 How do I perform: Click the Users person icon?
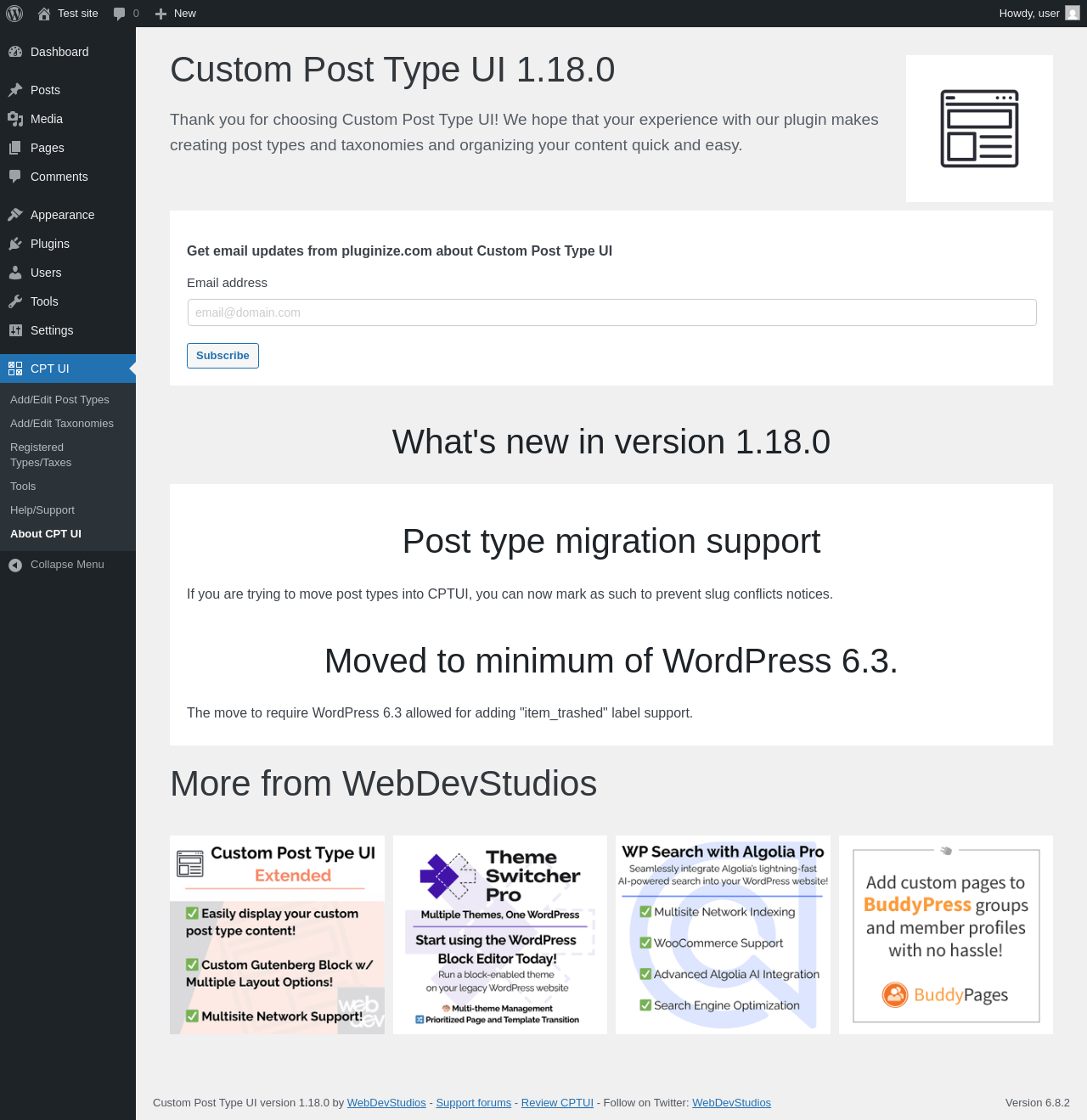[15, 273]
